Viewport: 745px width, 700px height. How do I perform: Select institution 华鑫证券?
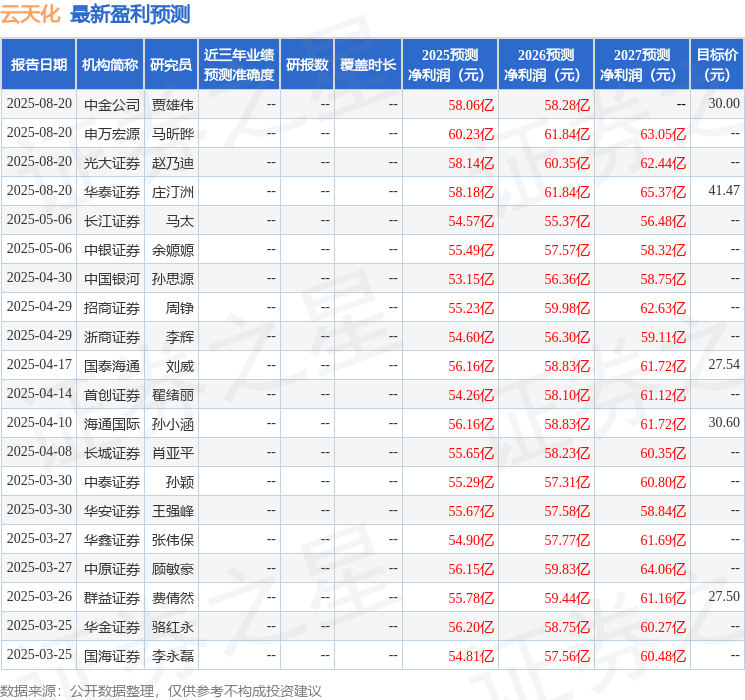point(112,539)
